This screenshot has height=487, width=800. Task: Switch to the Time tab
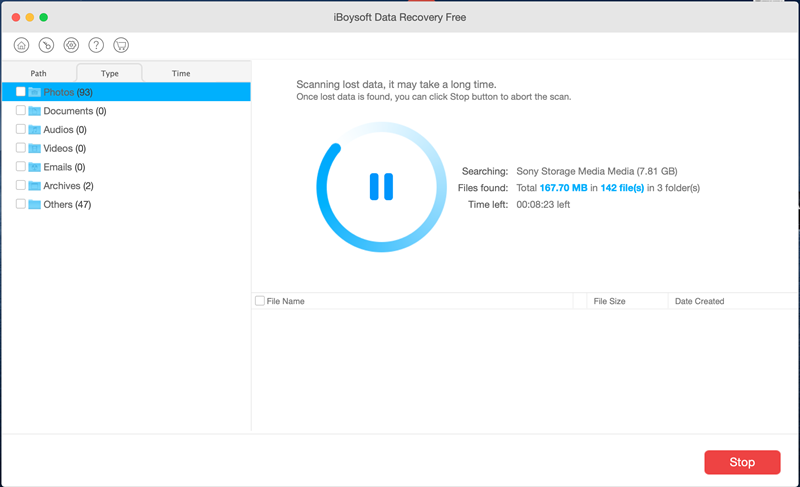point(181,73)
